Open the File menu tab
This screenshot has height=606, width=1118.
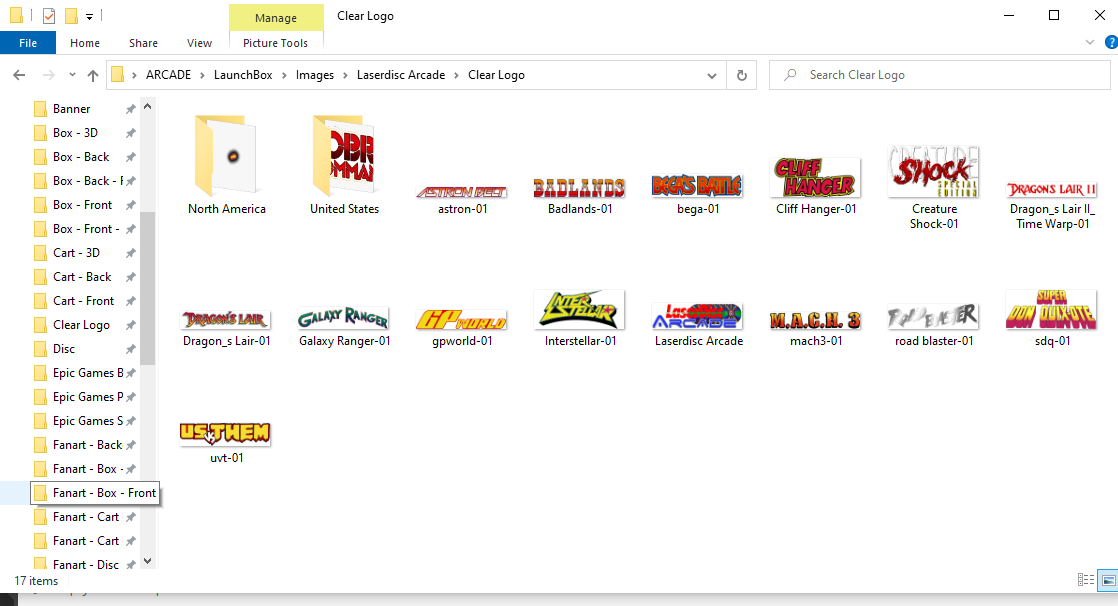pyautogui.click(x=28, y=43)
